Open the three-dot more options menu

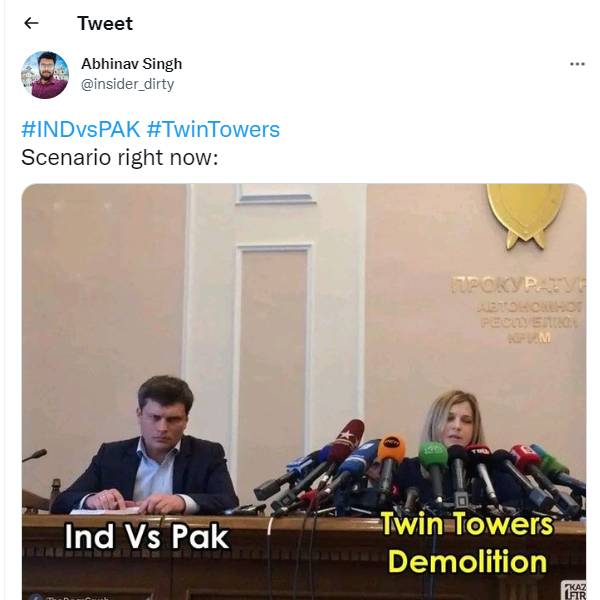point(577,64)
